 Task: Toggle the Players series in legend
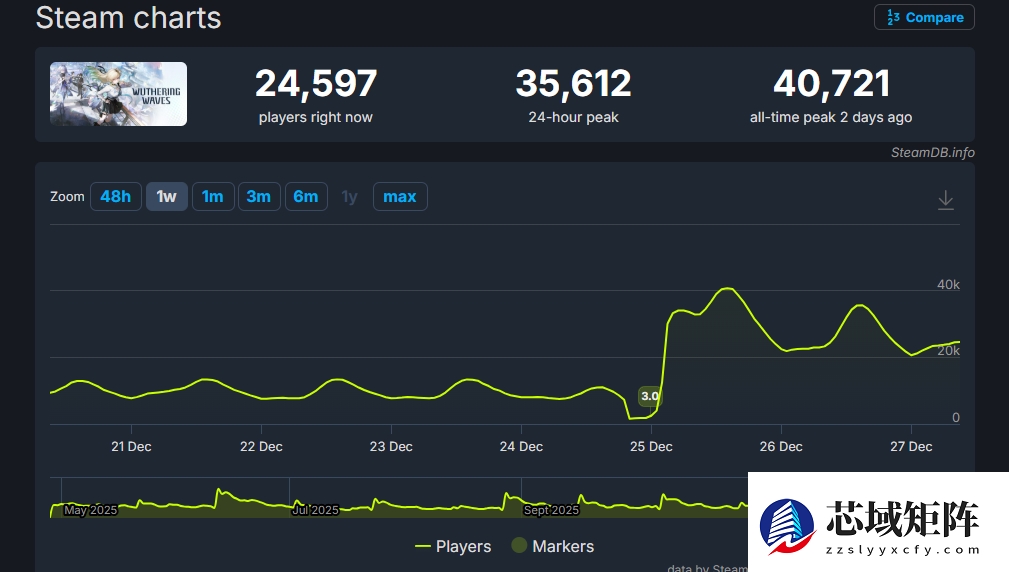[463, 546]
